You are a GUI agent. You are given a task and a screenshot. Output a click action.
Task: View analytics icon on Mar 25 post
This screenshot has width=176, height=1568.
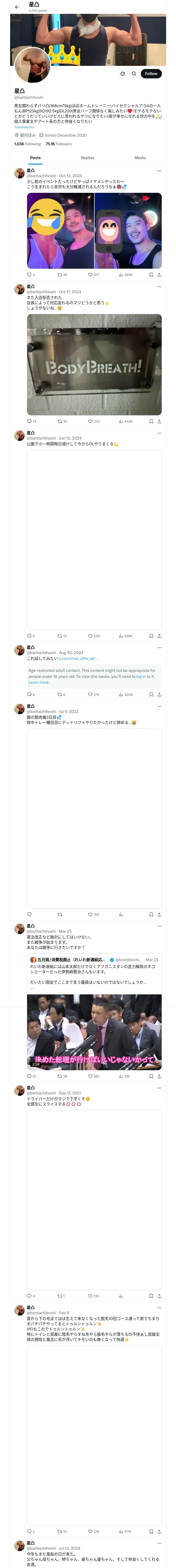point(121,1076)
